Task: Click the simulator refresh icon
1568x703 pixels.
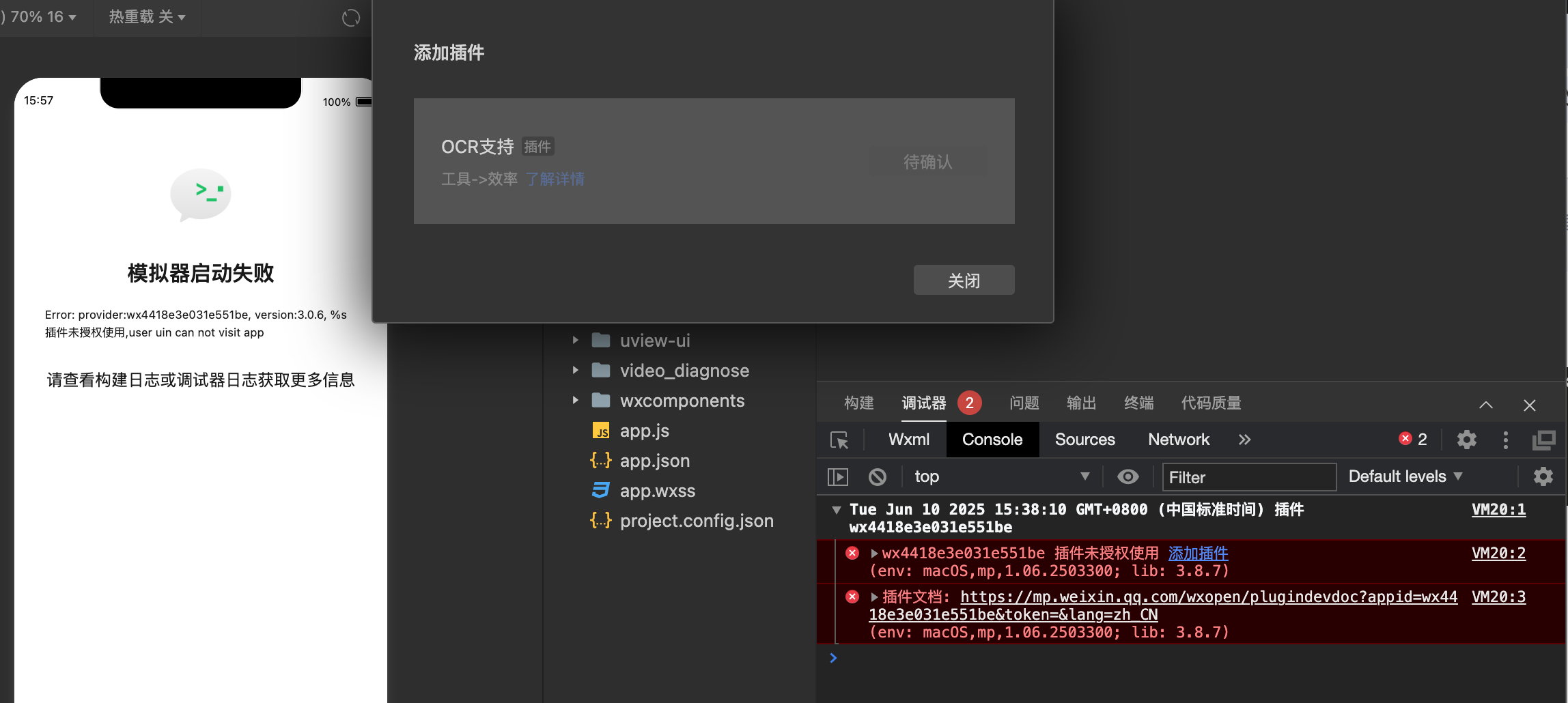Action: click(351, 18)
